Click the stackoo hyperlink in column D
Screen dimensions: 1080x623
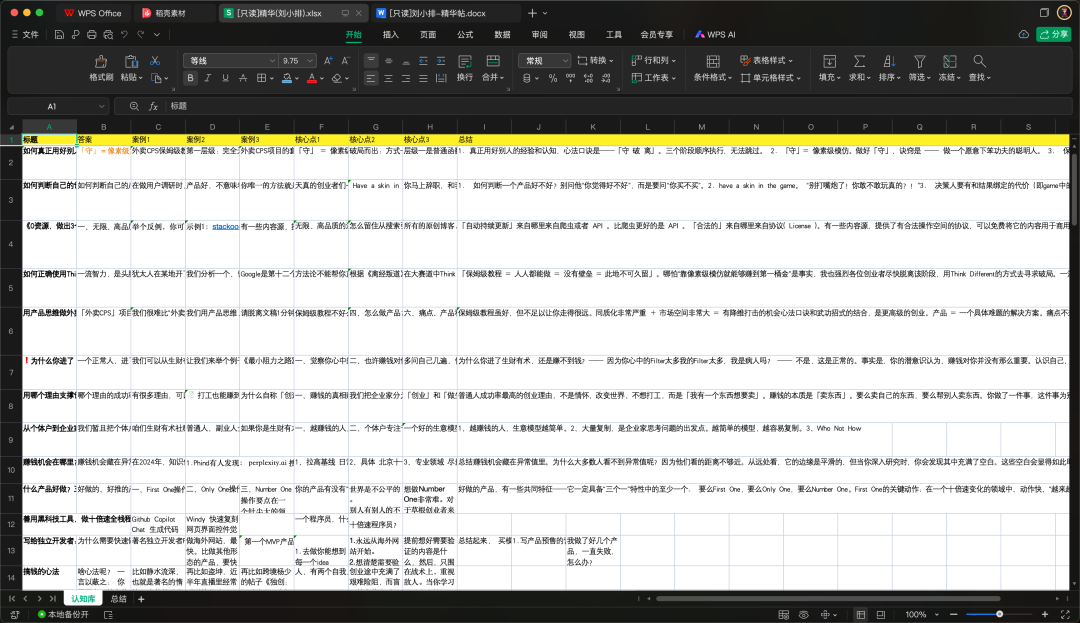226,226
